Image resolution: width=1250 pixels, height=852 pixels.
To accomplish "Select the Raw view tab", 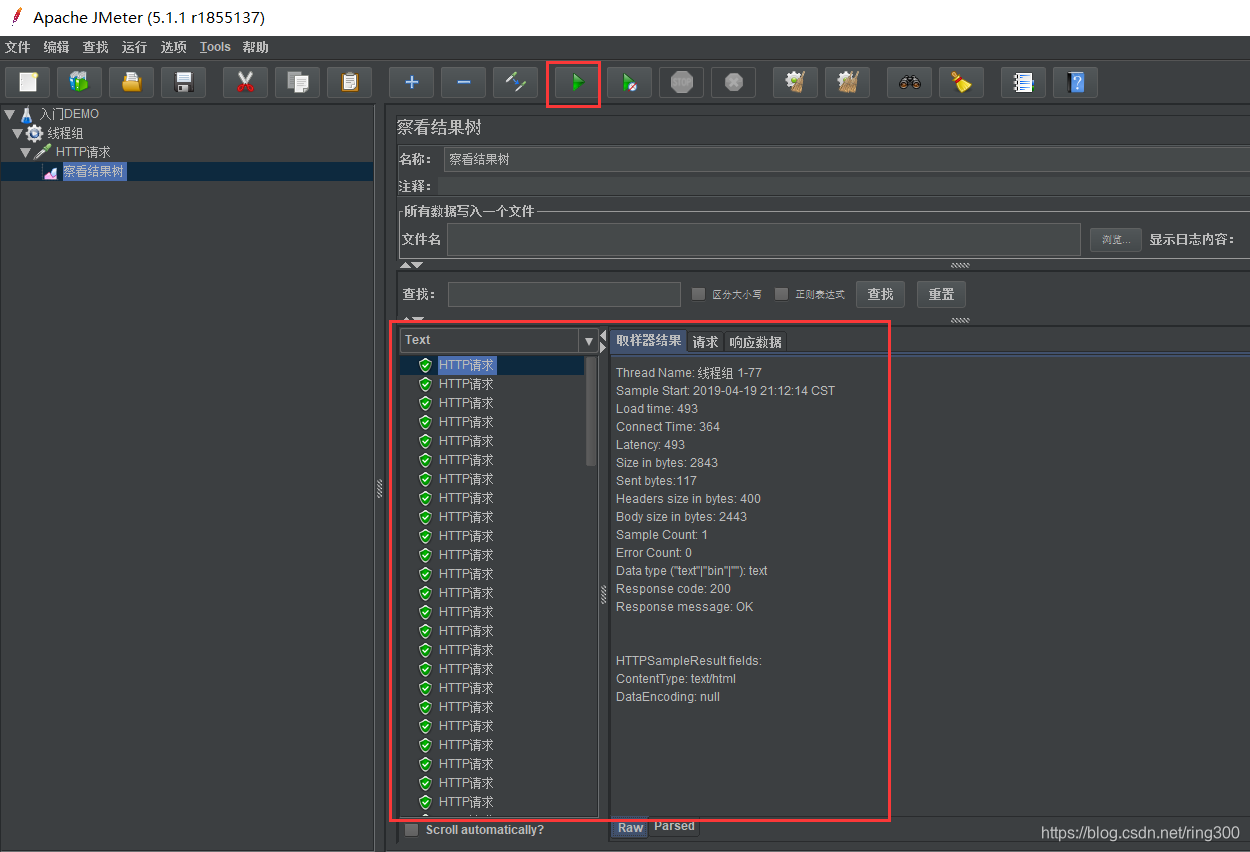I will pos(630,827).
